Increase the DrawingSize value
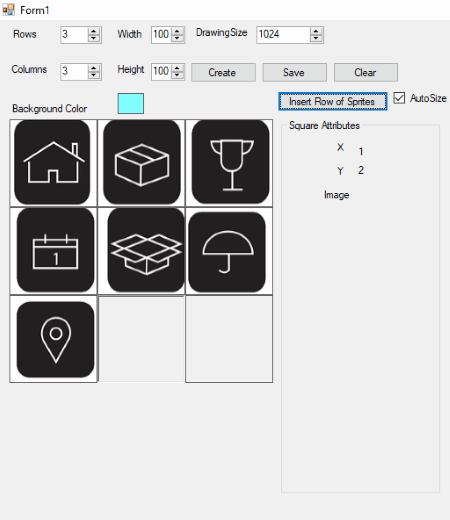The image size is (450, 520). 316,31
